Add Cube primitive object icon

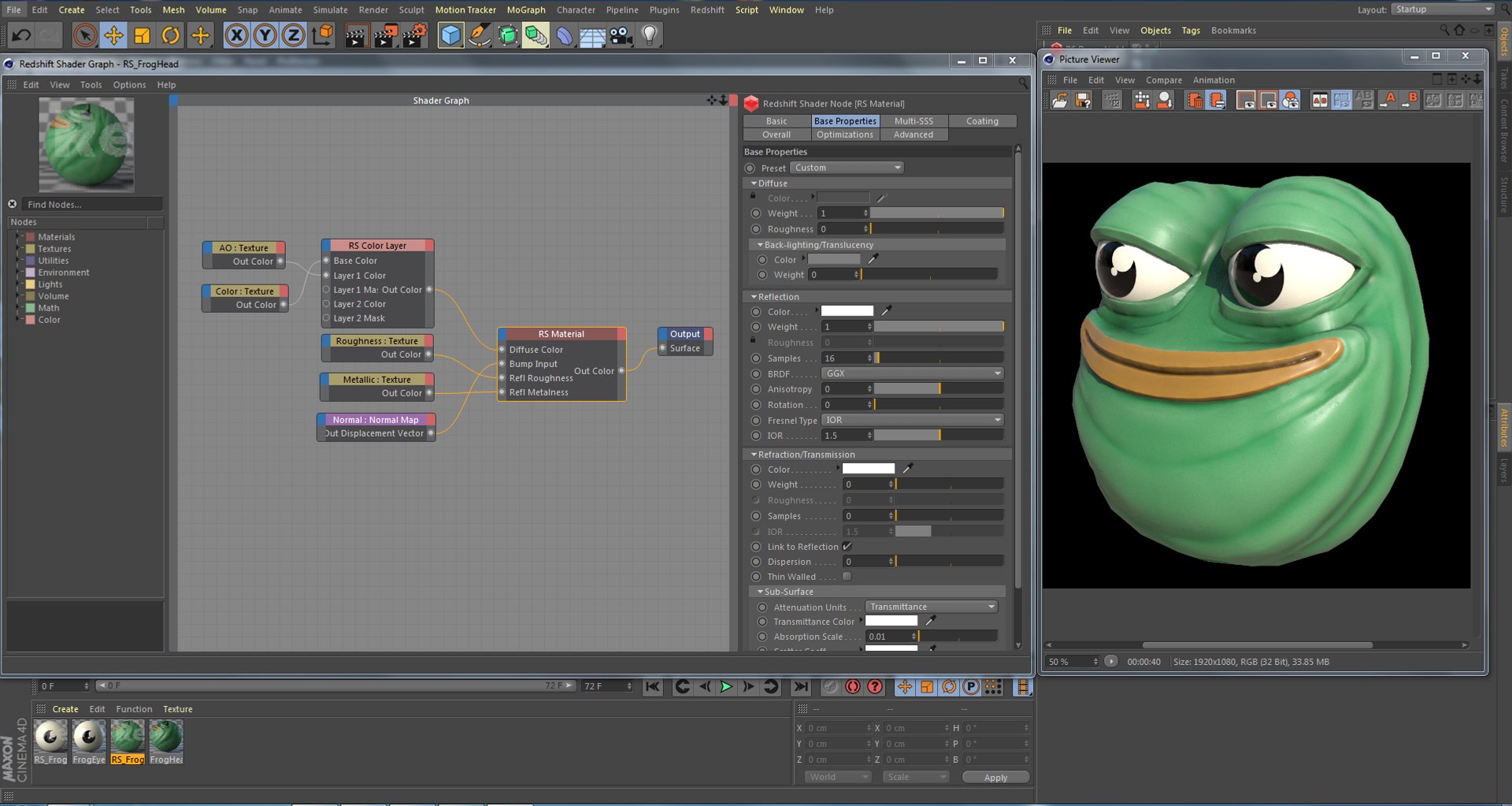[x=450, y=35]
